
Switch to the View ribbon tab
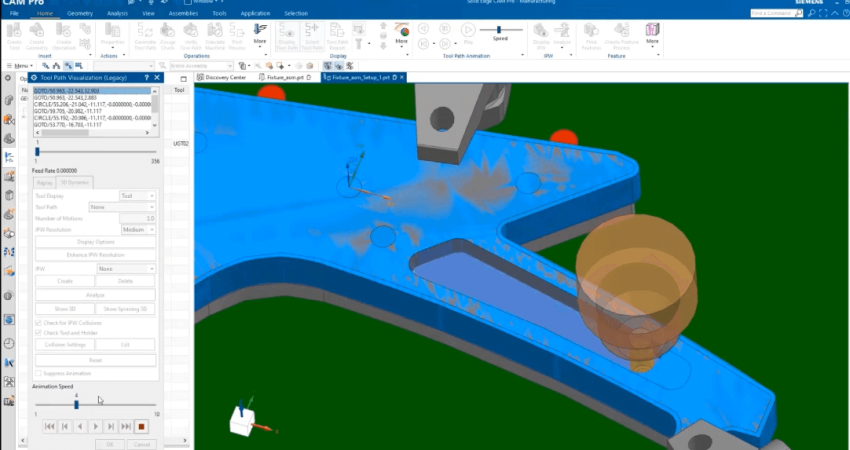click(148, 14)
